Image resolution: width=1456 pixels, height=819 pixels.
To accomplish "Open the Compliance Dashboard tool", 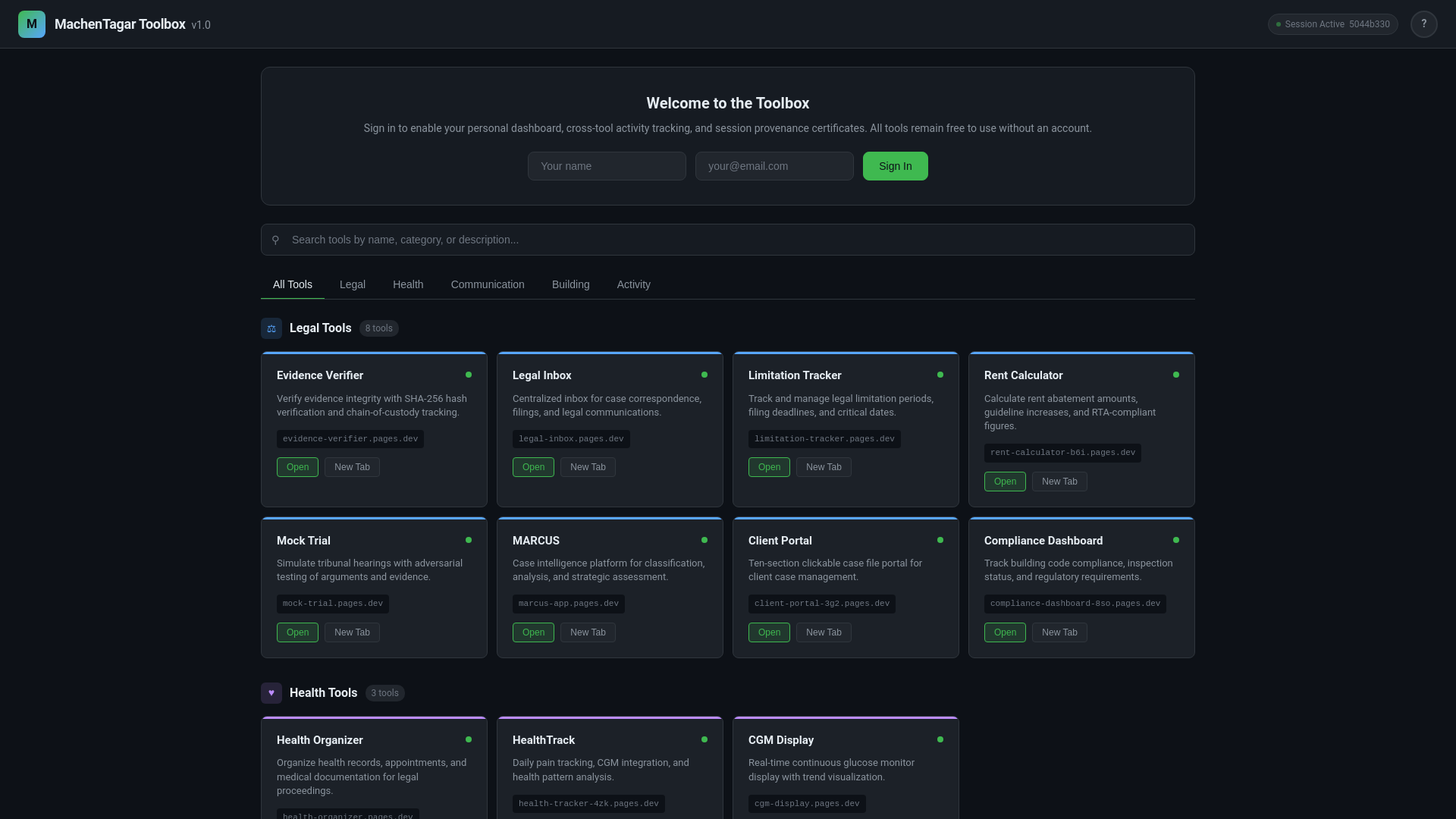I will pos(1005,632).
